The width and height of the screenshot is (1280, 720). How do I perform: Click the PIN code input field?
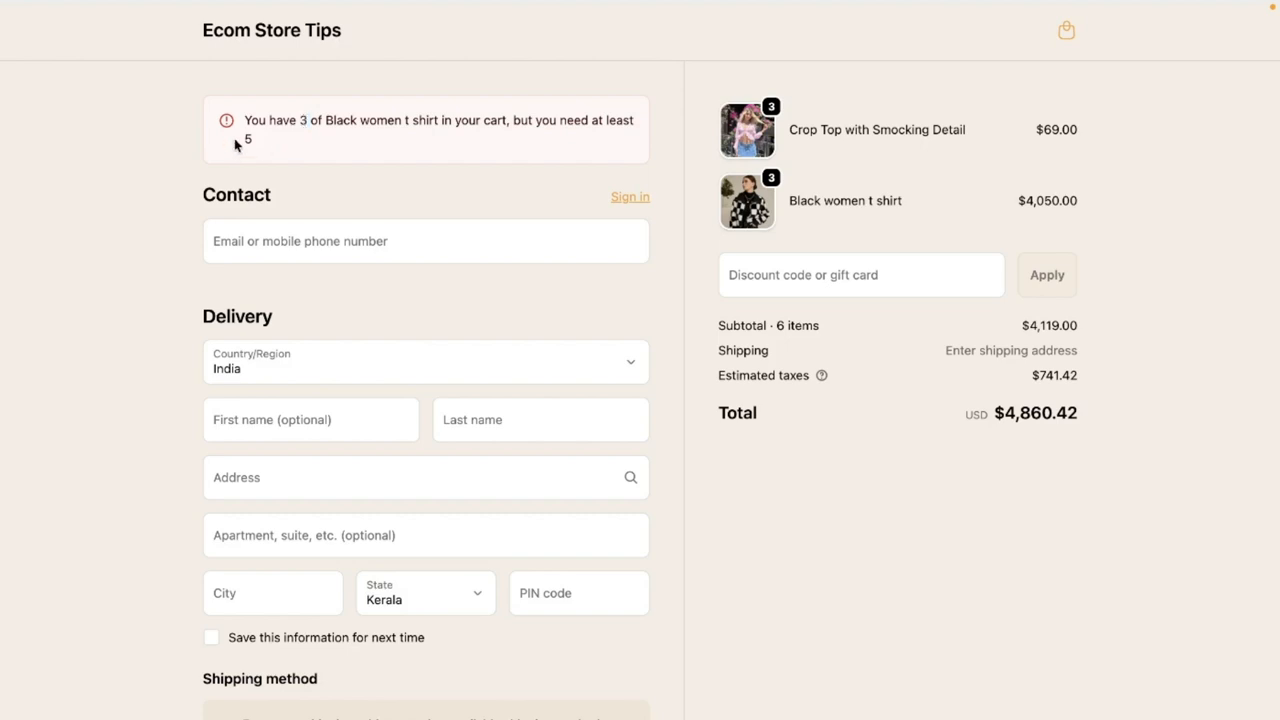click(579, 593)
